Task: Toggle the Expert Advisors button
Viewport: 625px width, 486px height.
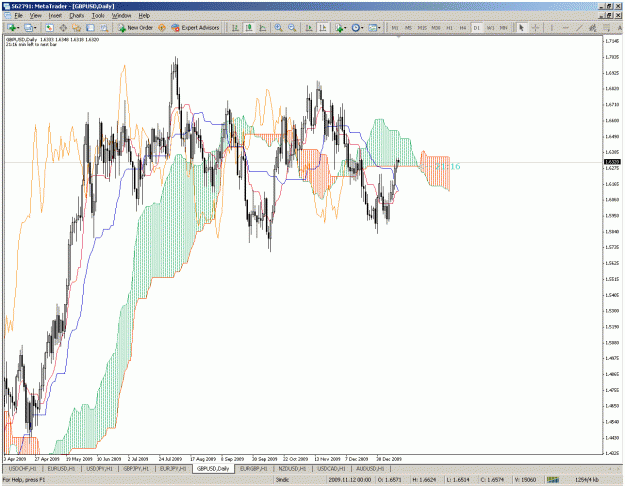Action: pyautogui.click(x=195, y=28)
